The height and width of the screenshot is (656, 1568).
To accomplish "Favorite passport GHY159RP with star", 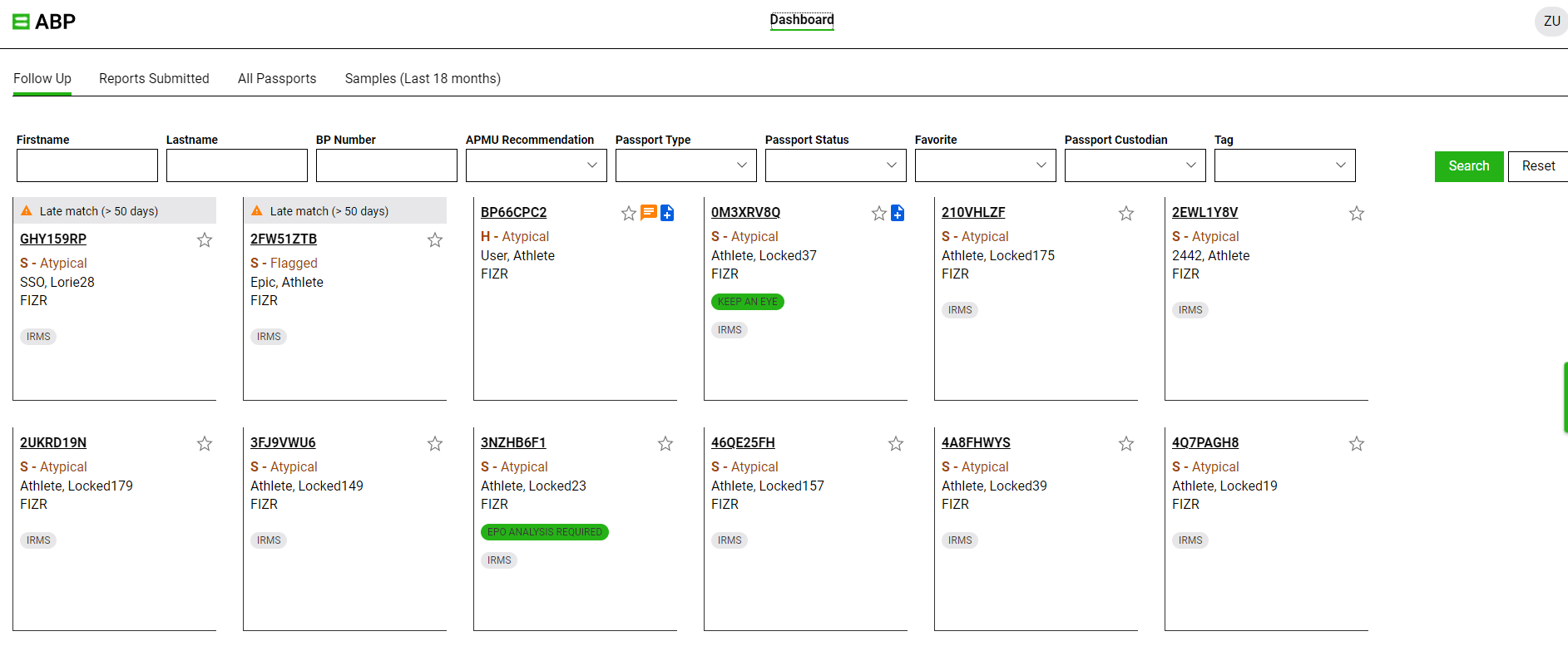I will coord(205,240).
